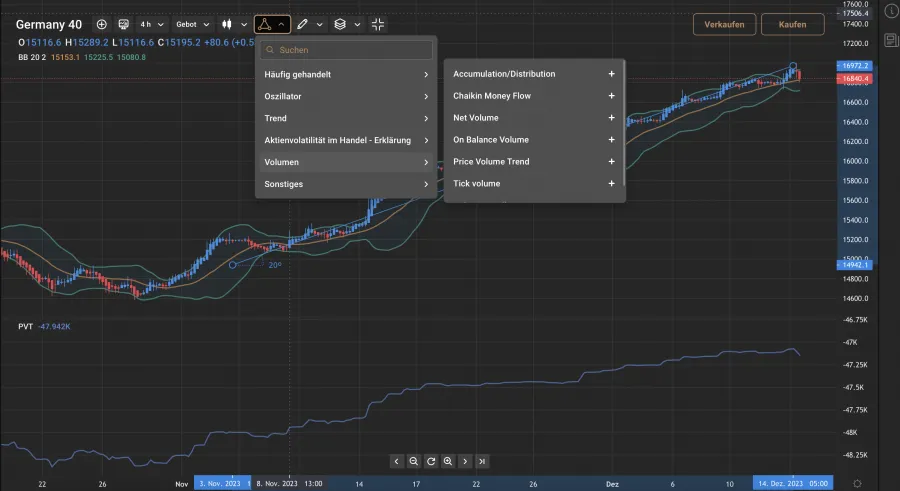Image resolution: width=900 pixels, height=491 pixels.
Task: Open the Gebot price type dropdown
Action: click(x=192, y=24)
